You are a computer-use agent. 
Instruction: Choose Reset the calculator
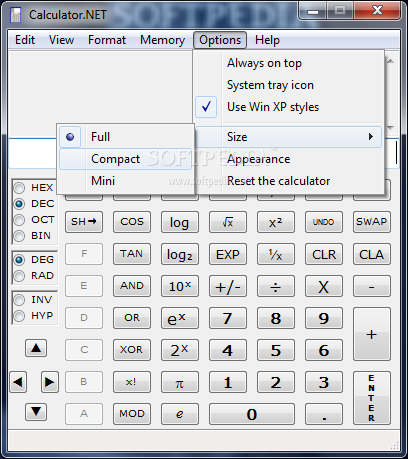(288, 181)
